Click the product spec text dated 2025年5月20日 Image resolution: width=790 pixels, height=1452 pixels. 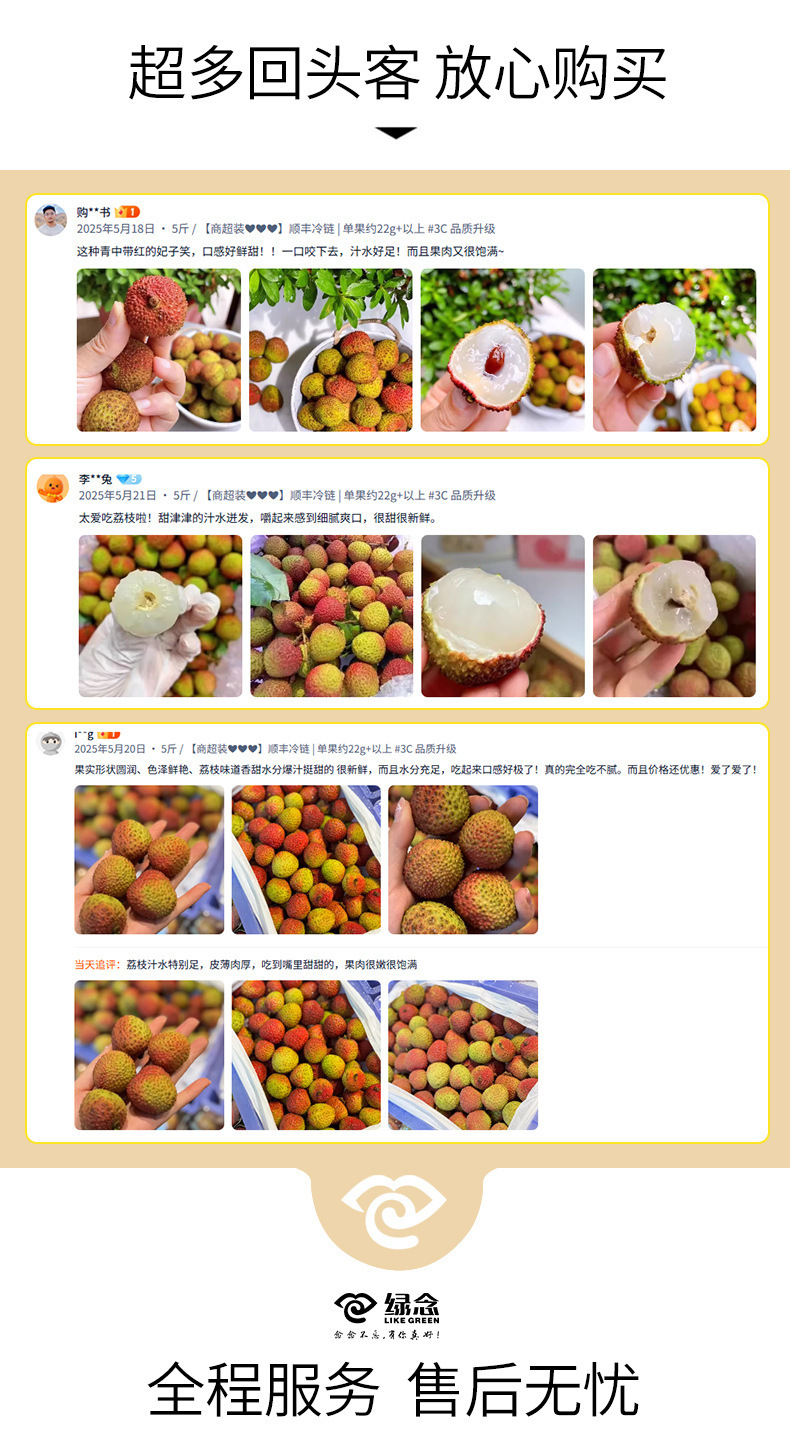pyautogui.click(x=265, y=748)
